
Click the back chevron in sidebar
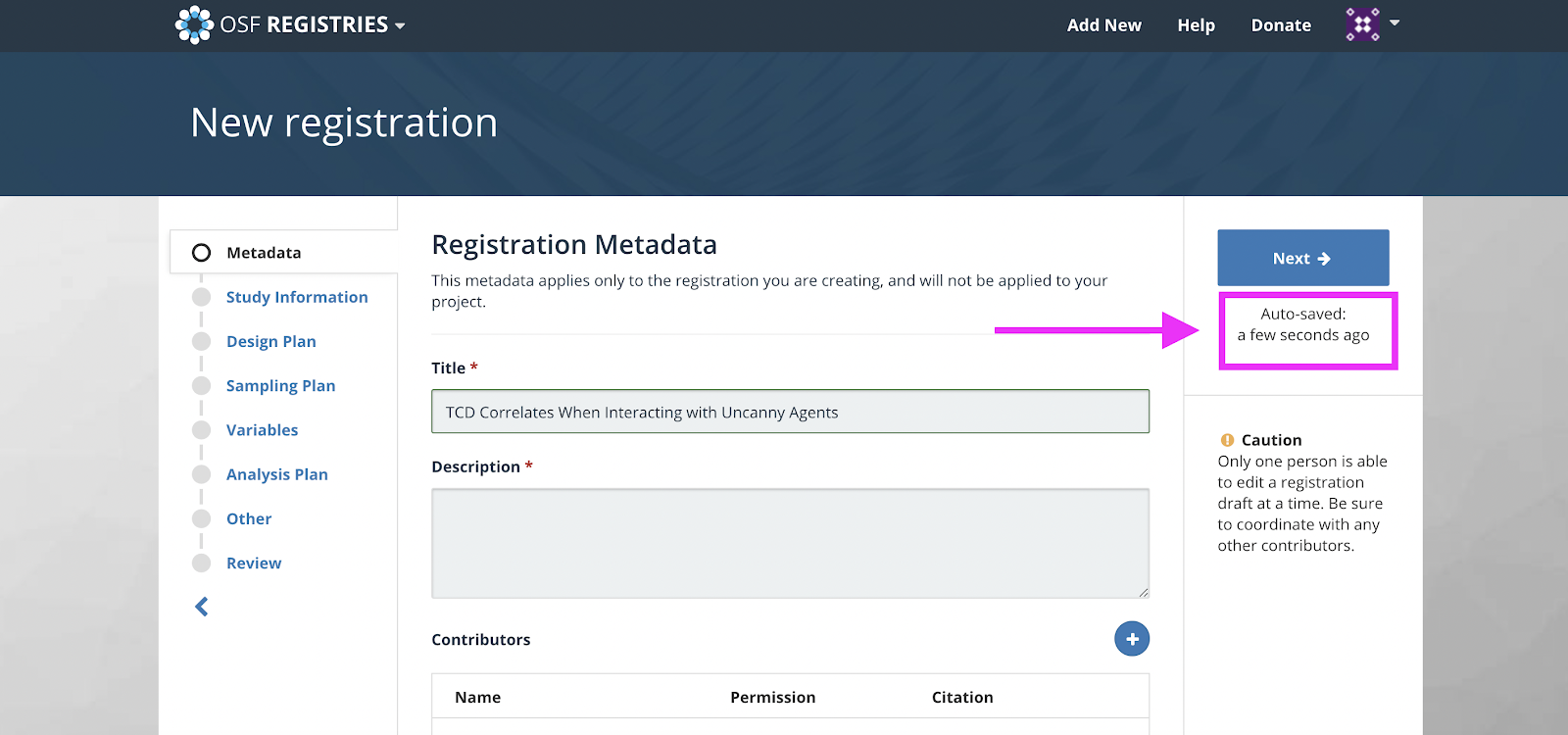[x=202, y=607]
